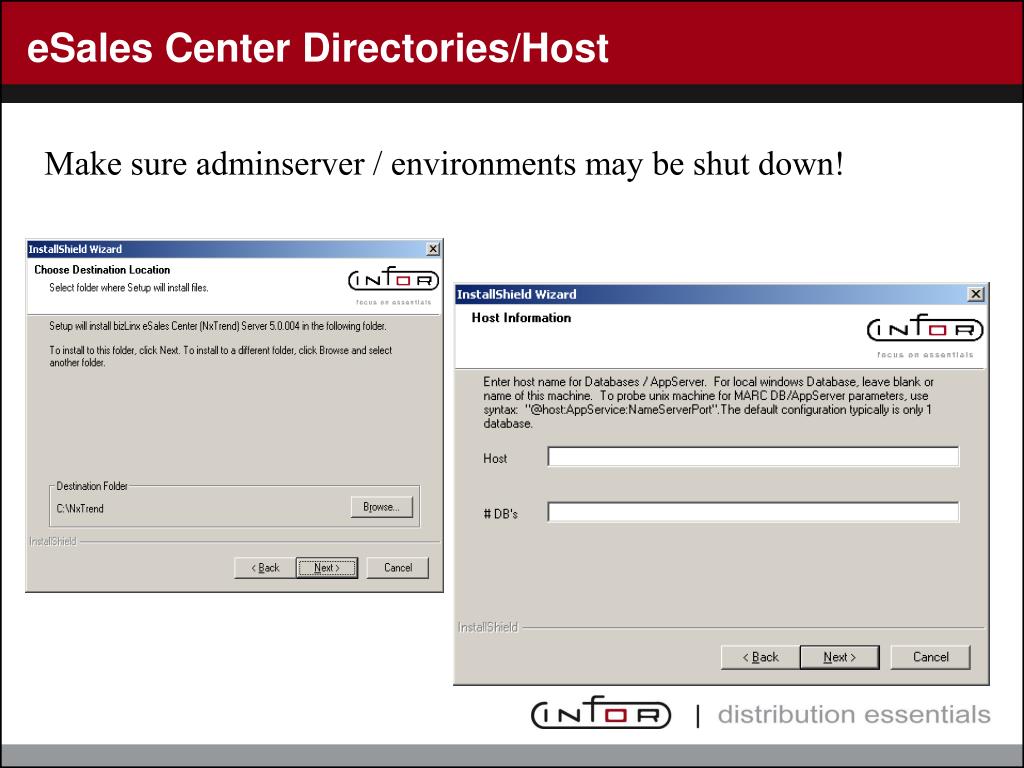Go Back in Choose Destination Location dialog
Viewport: 1024px width, 768px height.
(x=264, y=568)
